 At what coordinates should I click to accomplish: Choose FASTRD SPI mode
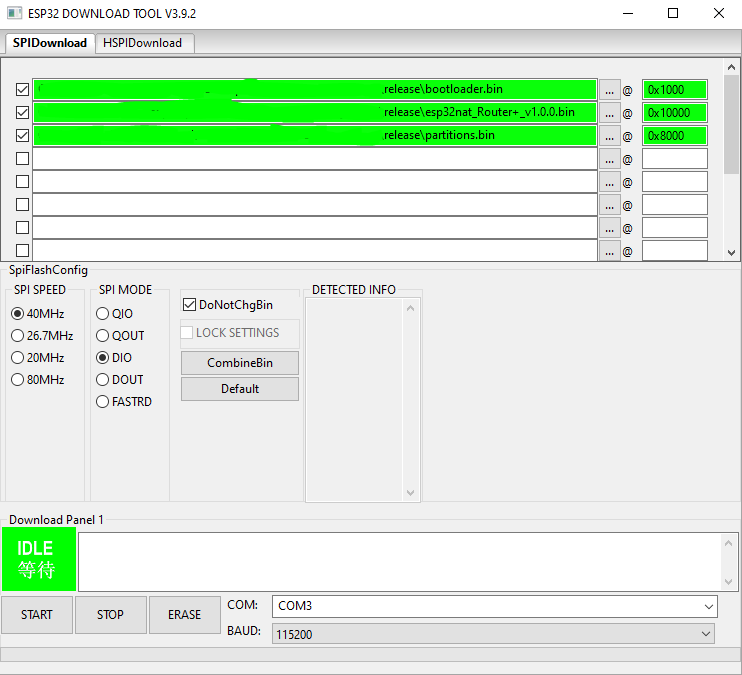124,402
